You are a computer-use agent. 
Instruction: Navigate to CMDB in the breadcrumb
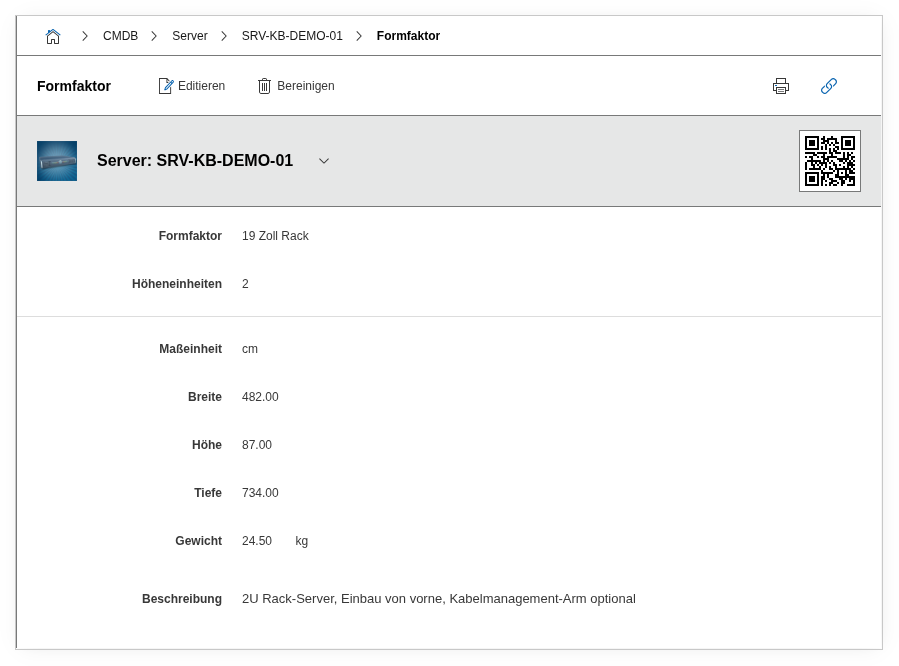pos(120,36)
